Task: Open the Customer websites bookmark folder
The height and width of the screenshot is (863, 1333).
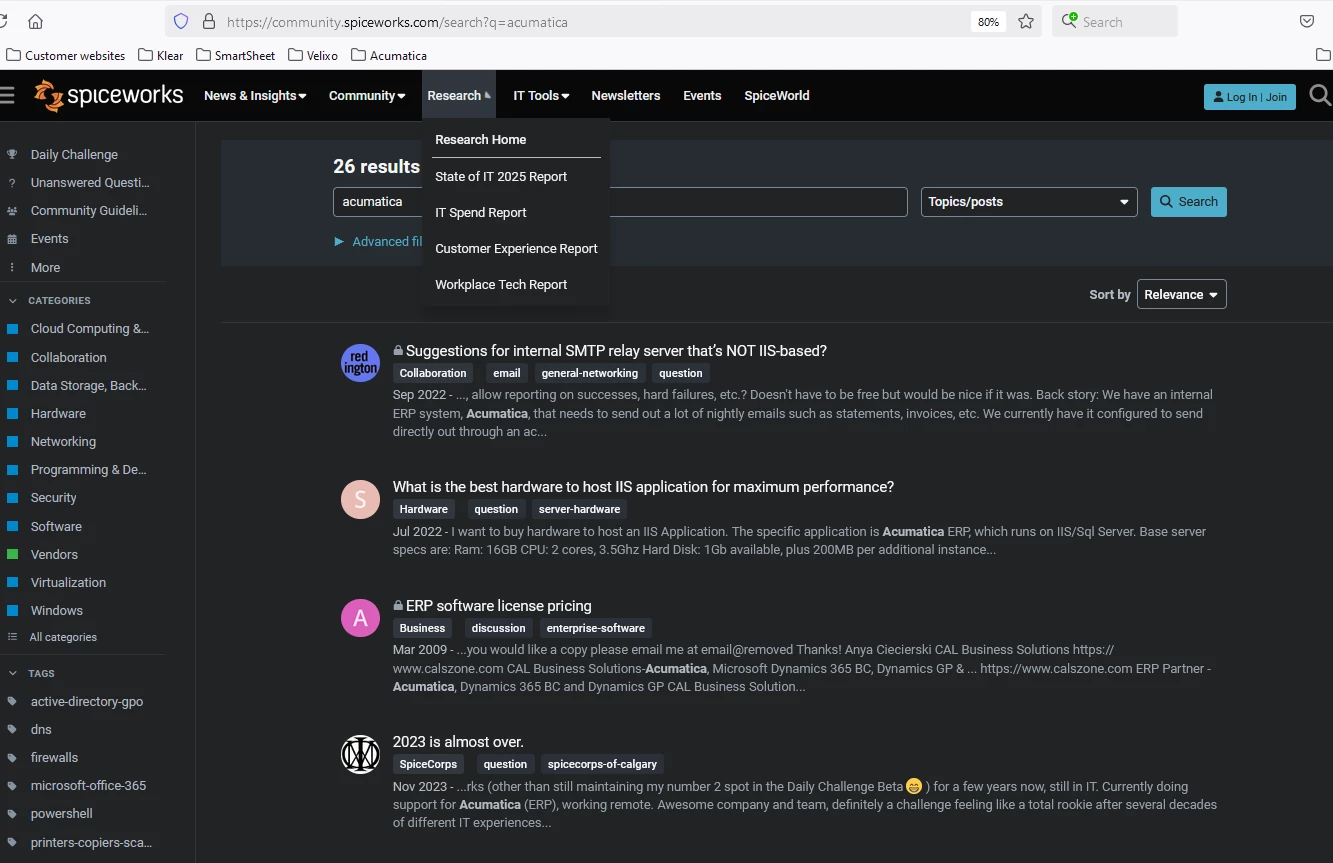Action: pos(66,55)
